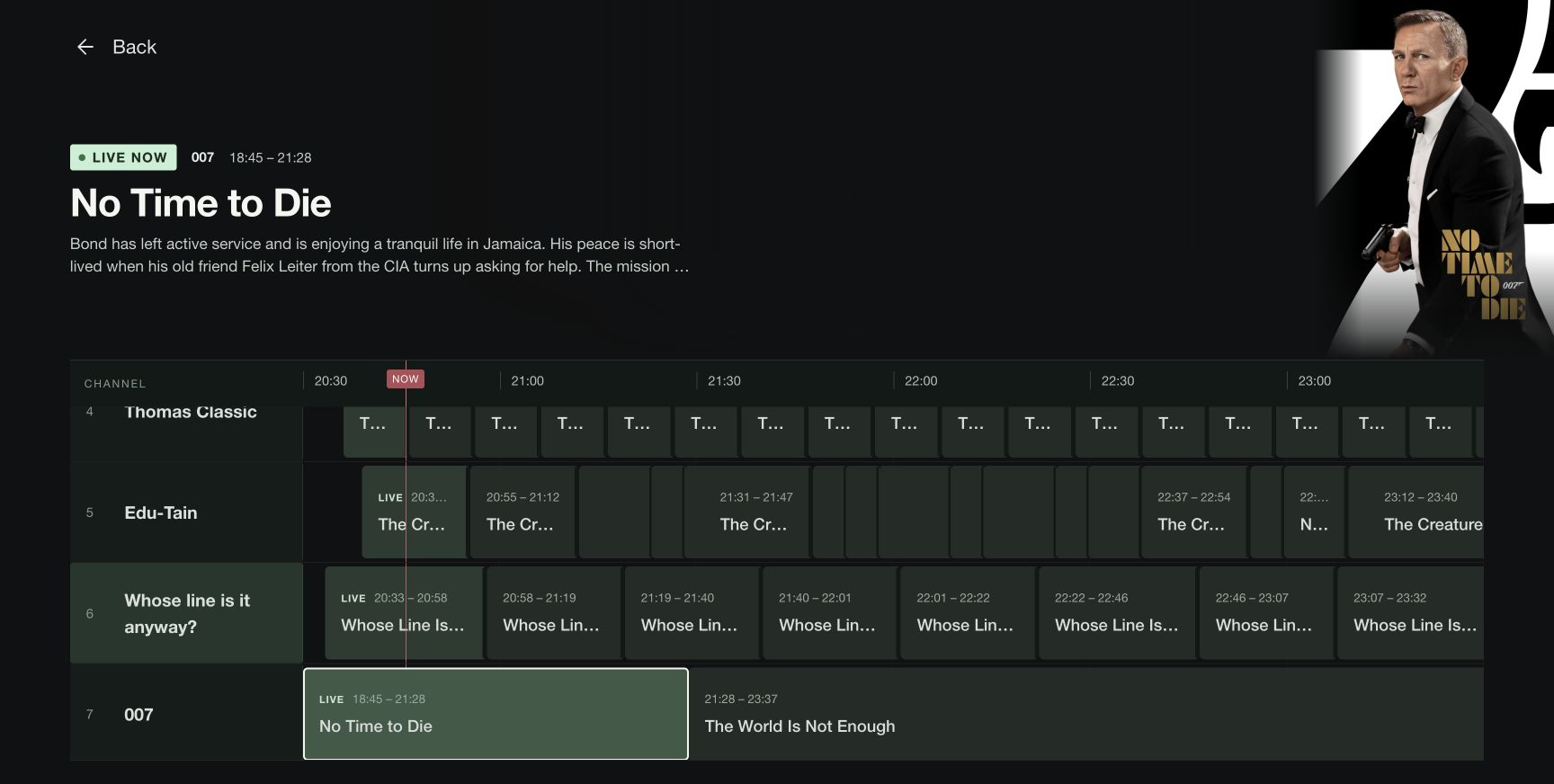Screen dimensions: 1554x784
Task: Select the Thomas Classic channel
Action: [186, 432]
